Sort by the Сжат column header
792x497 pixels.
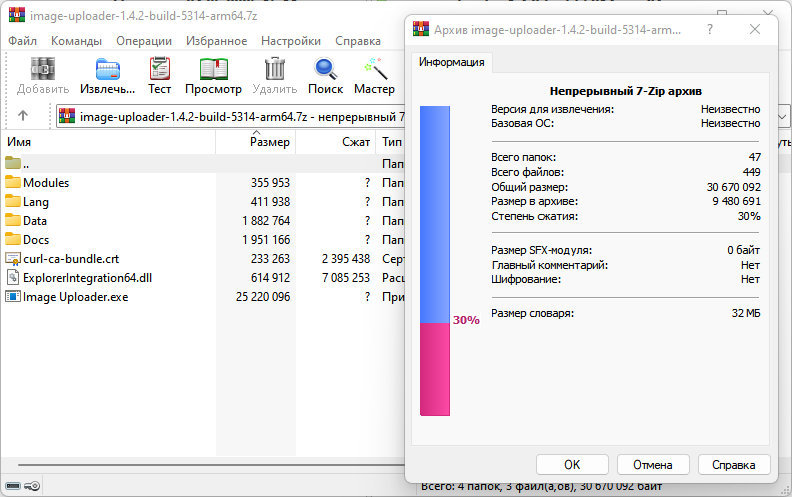pos(335,142)
